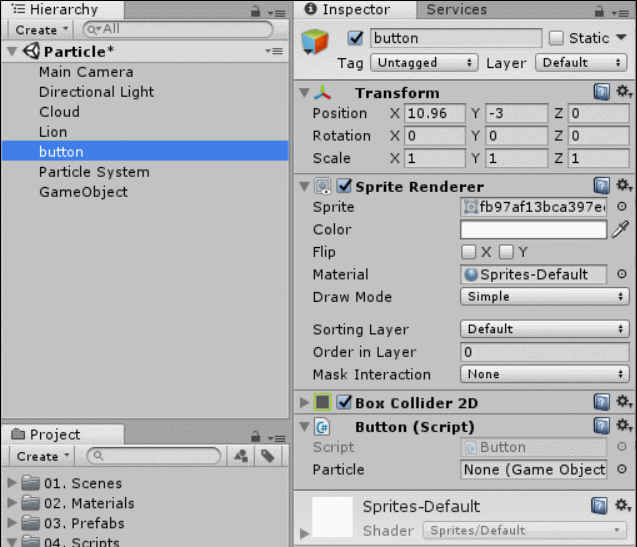Expand the Sprites-Default material foldout arrow
Viewport: 637px width, 547px height.
(x=304, y=533)
